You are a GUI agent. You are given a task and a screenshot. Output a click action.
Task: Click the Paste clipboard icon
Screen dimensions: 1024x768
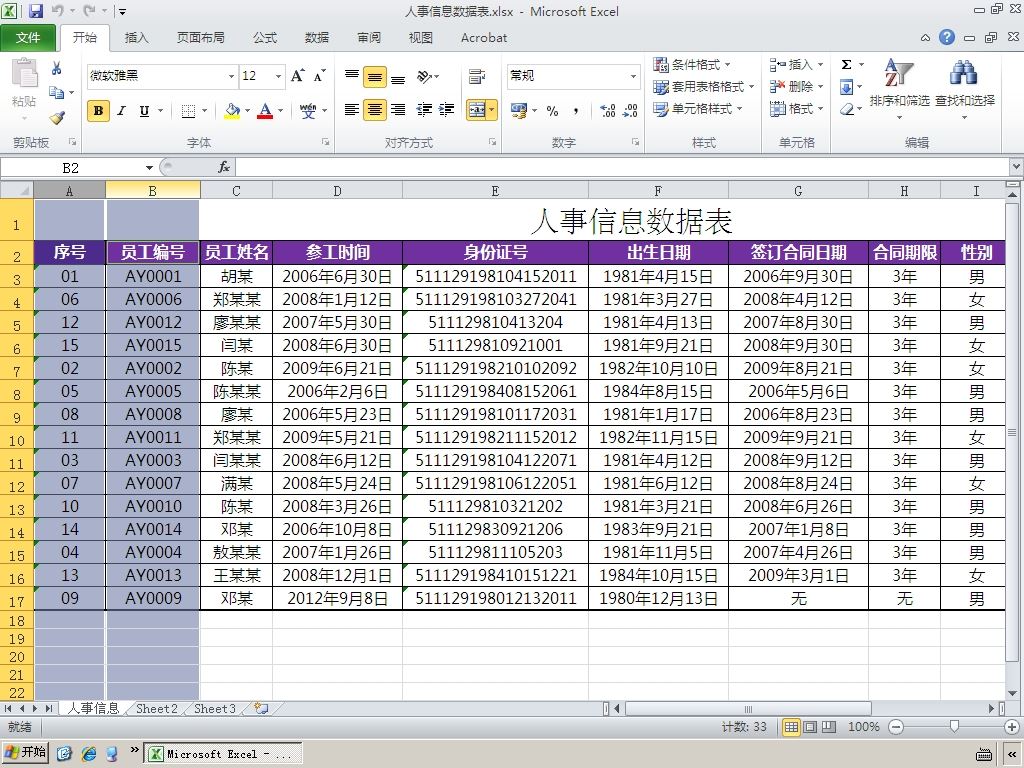point(24,73)
